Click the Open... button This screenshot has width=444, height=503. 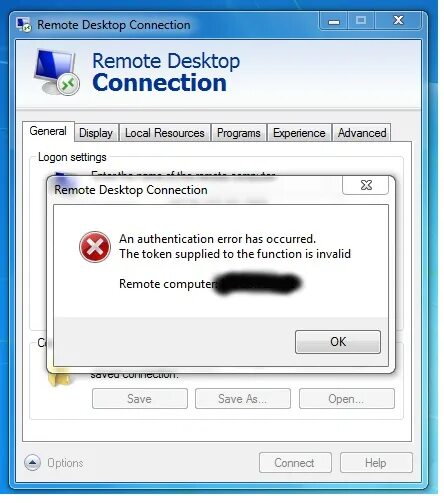[x=346, y=399]
